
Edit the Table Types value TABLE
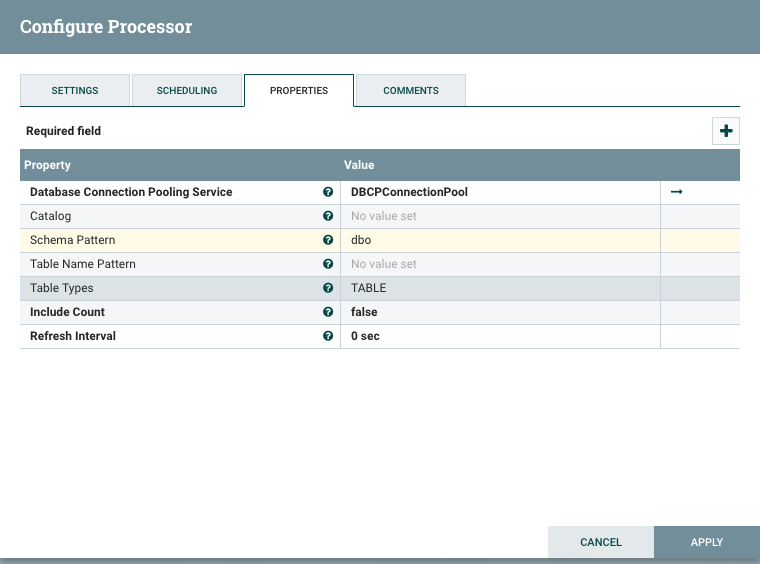pos(500,288)
